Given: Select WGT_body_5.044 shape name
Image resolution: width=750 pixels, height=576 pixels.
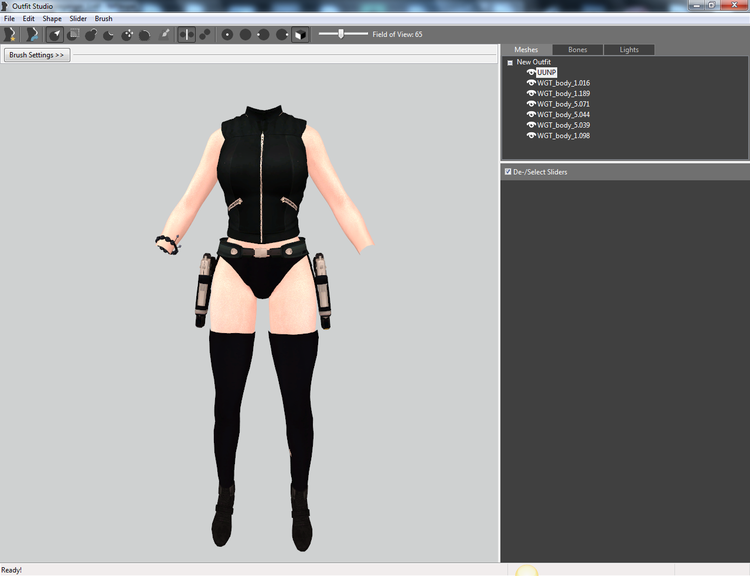Looking at the screenshot, I should pos(563,114).
